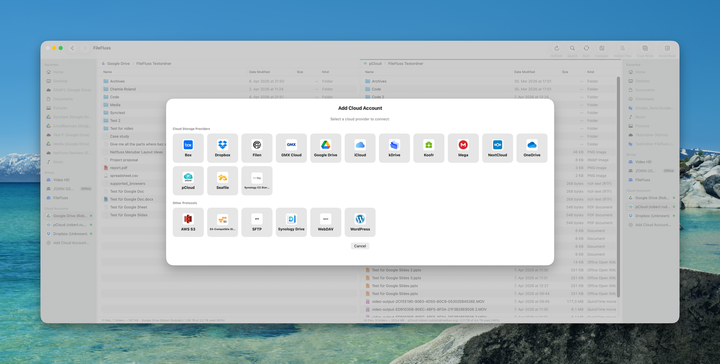
Task: Choose the Box cloud provider
Action: [x=188, y=148]
